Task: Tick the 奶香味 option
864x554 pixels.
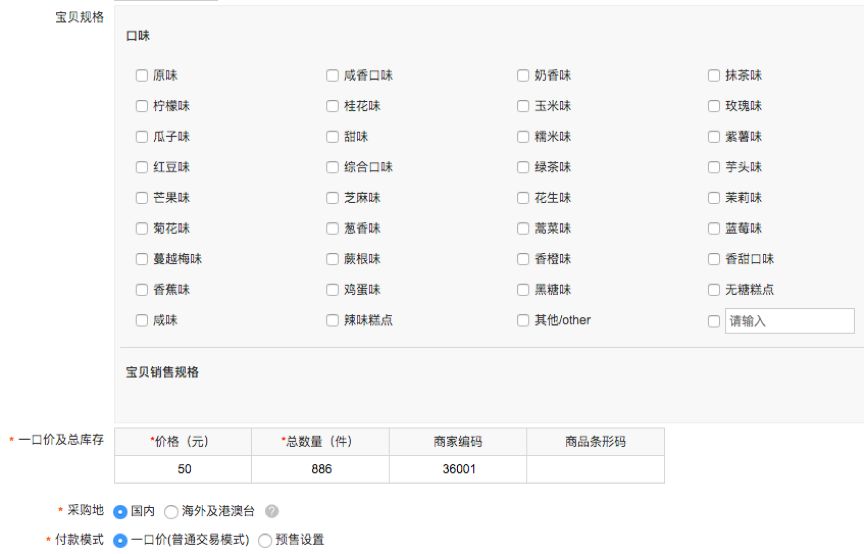Action: [x=523, y=76]
